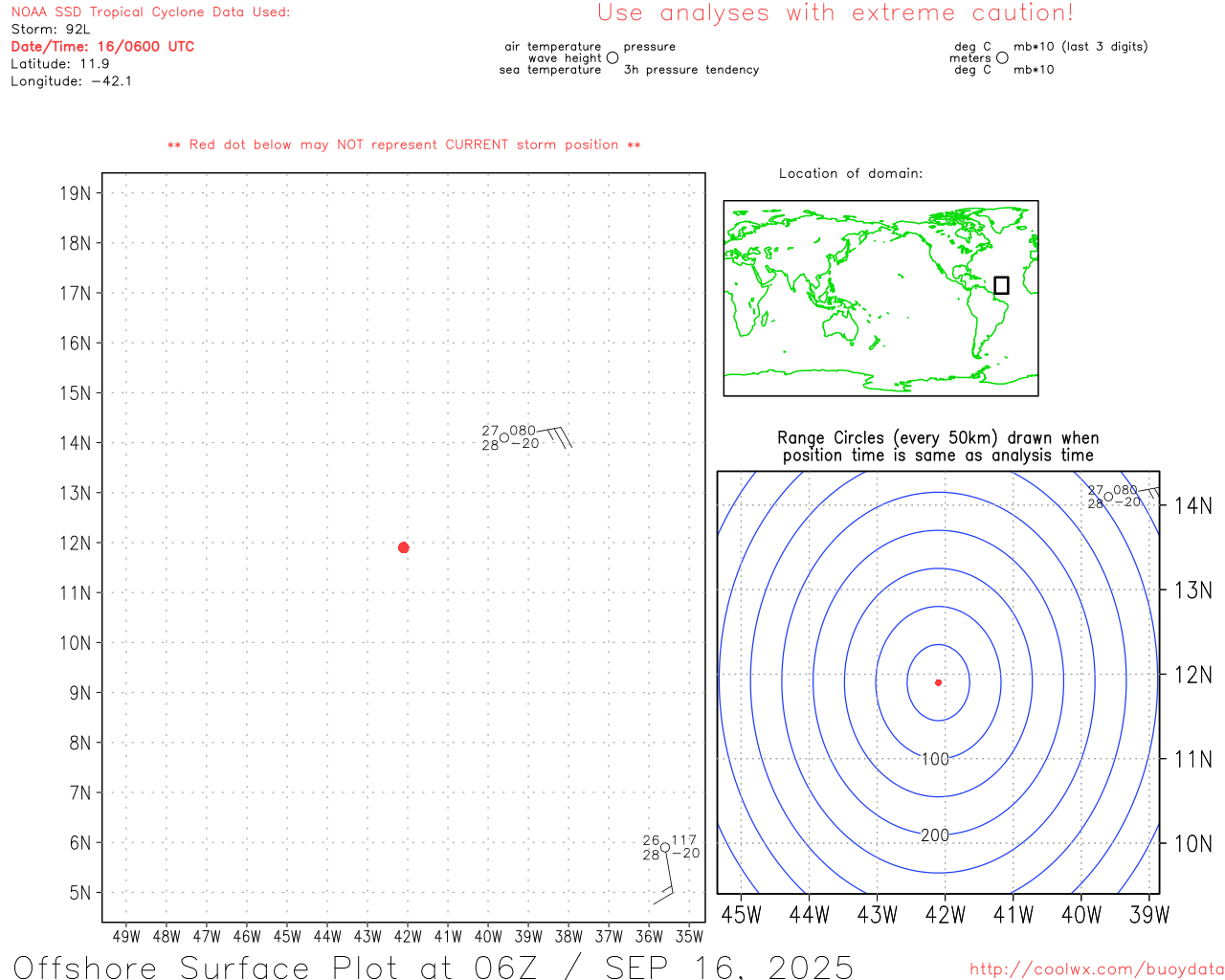1225x980 pixels.
Task: Select the buoy station circle near 6N on main map
Action: pyautogui.click(x=665, y=847)
